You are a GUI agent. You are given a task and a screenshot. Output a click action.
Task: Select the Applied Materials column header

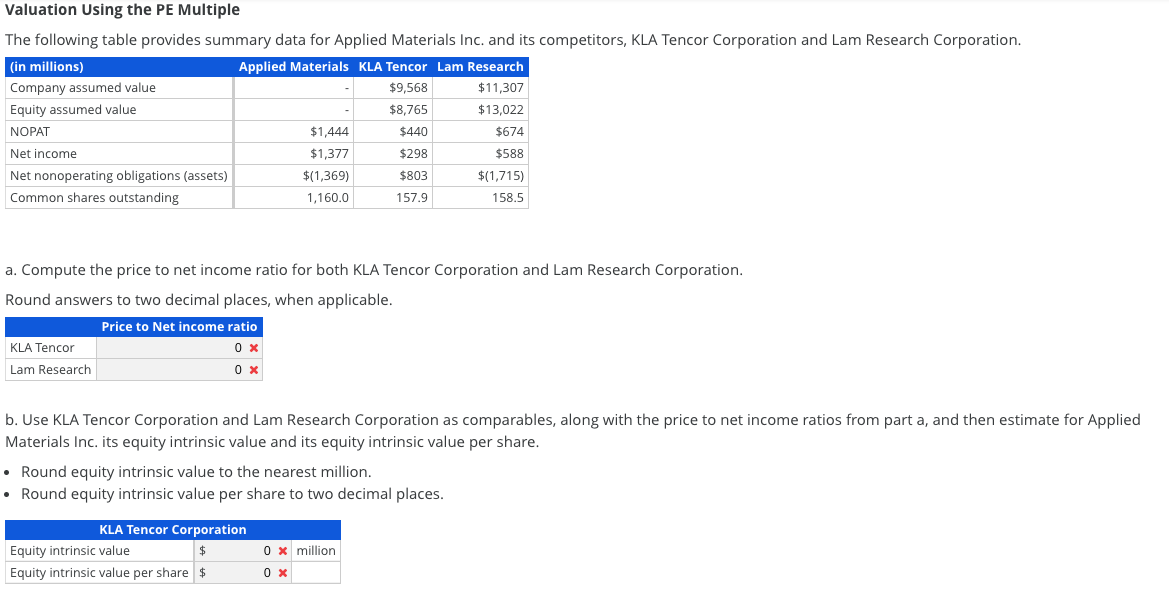point(293,66)
